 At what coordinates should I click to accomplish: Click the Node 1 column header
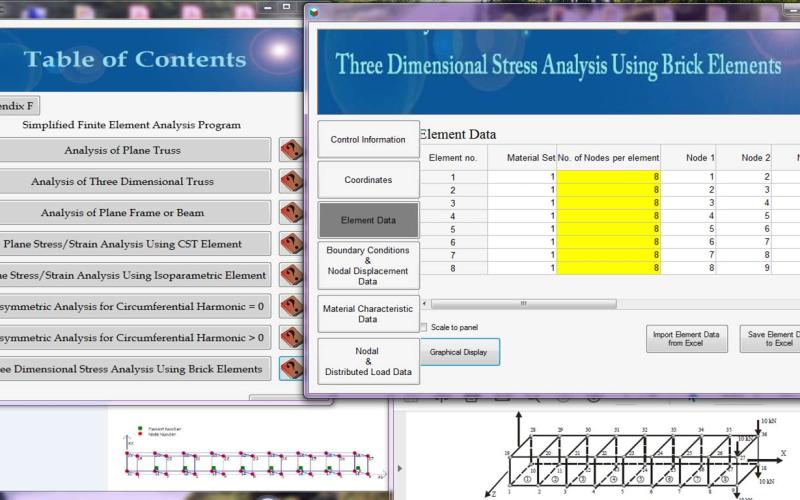click(x=688, y=158)
